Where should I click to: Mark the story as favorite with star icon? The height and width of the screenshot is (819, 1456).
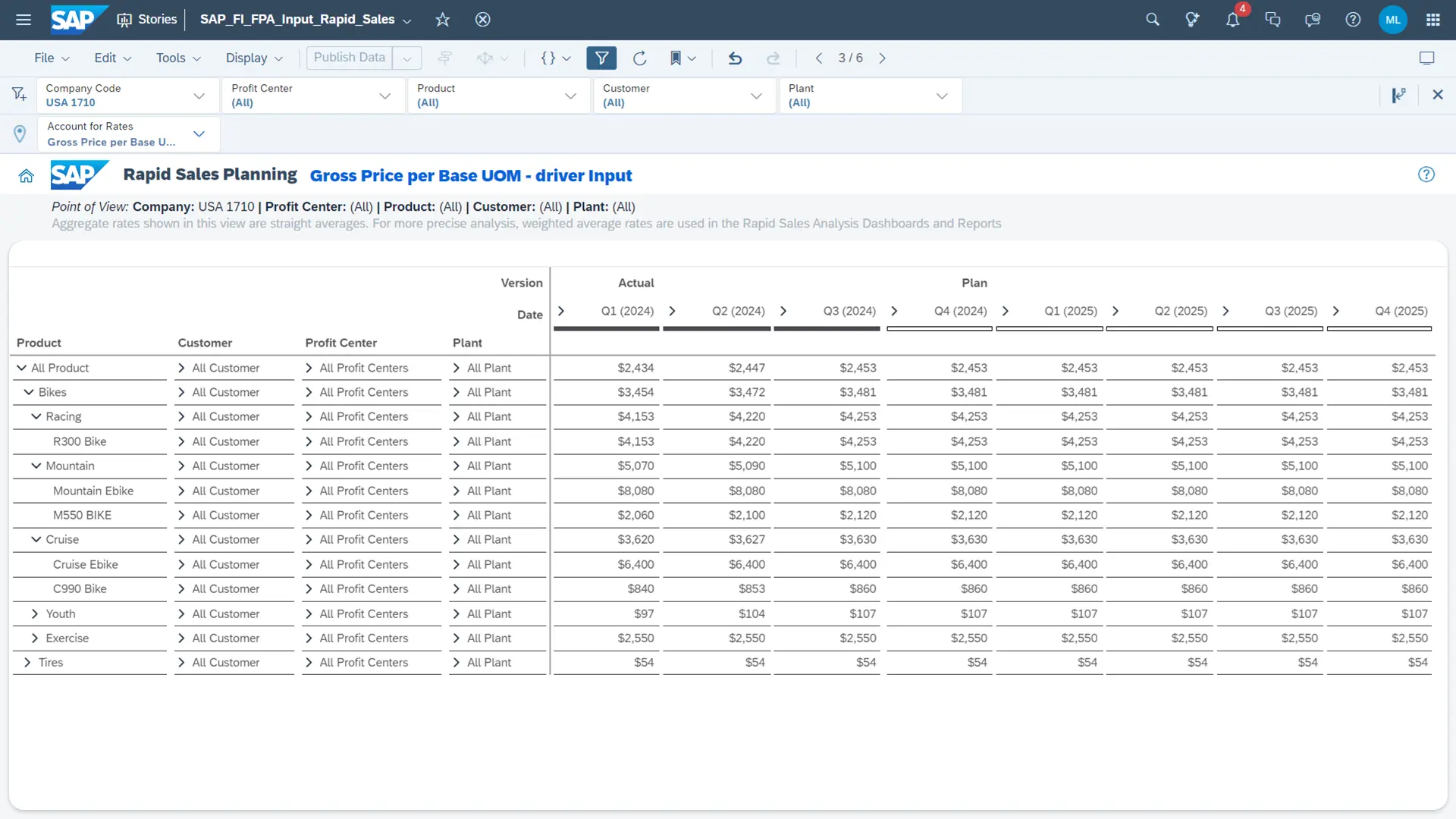click(443, 20)
